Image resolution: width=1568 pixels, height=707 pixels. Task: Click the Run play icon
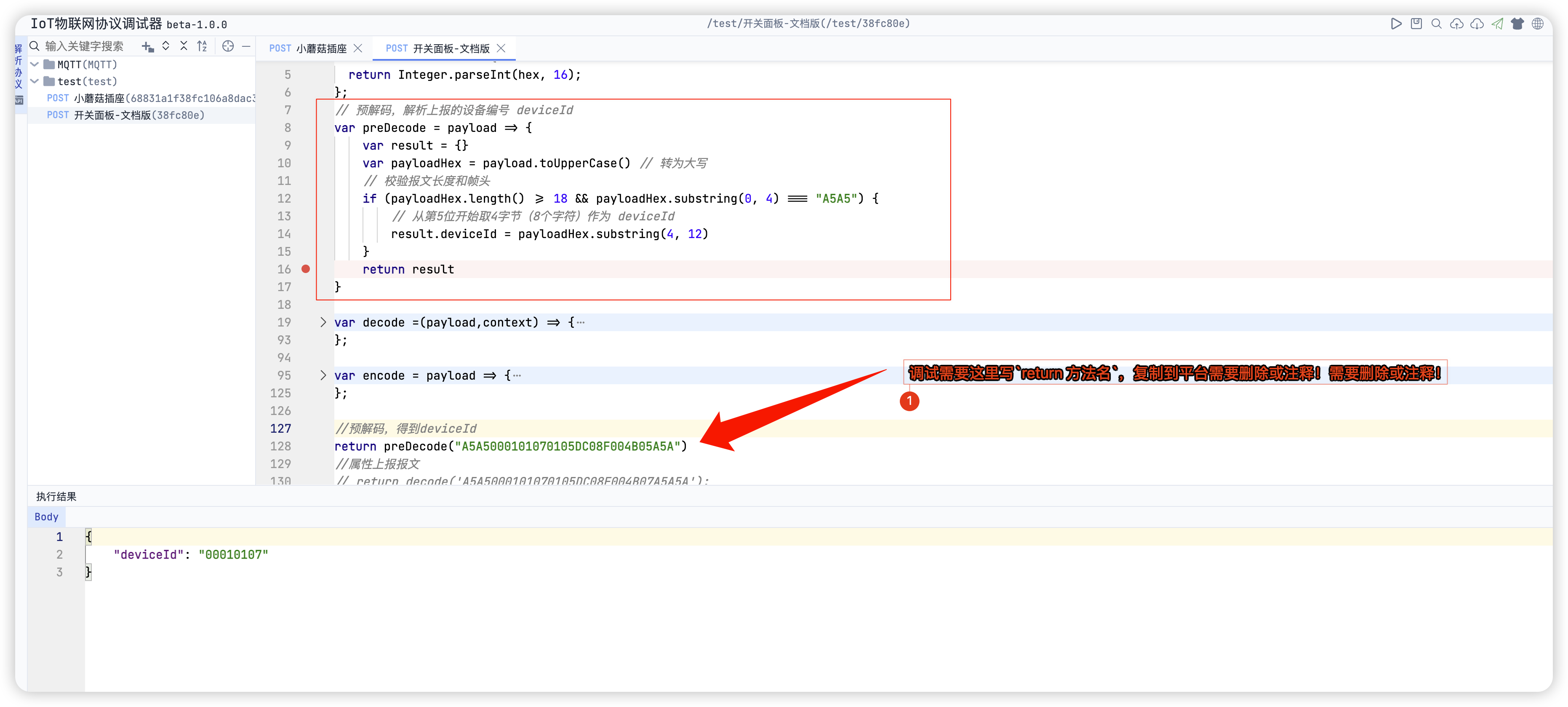point(1396,24)
